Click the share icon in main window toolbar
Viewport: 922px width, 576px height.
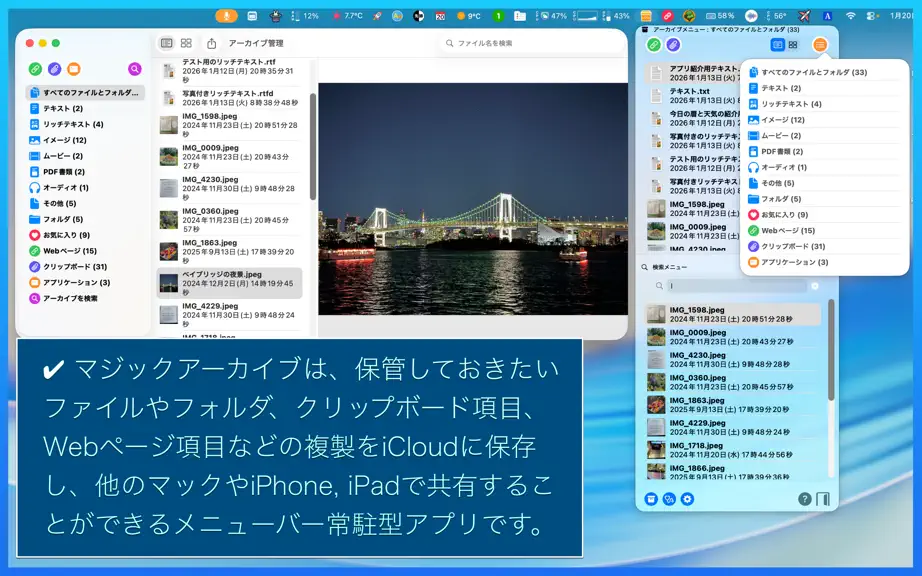(x=212, y=43)
